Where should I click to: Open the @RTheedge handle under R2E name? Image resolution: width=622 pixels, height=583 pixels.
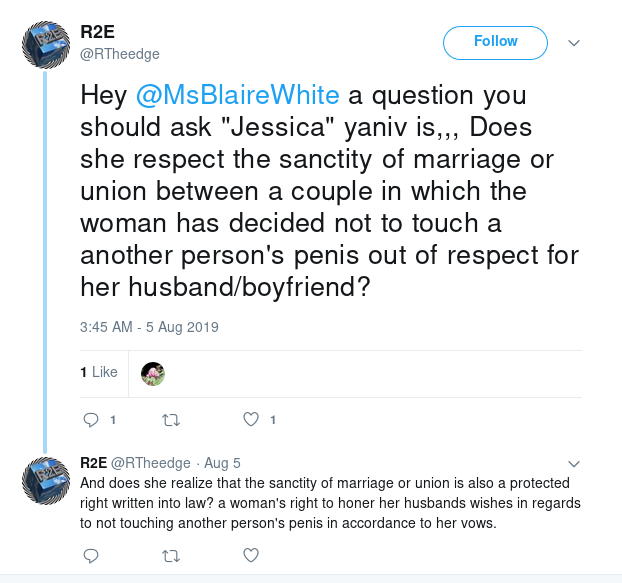[x=120, y=54]
